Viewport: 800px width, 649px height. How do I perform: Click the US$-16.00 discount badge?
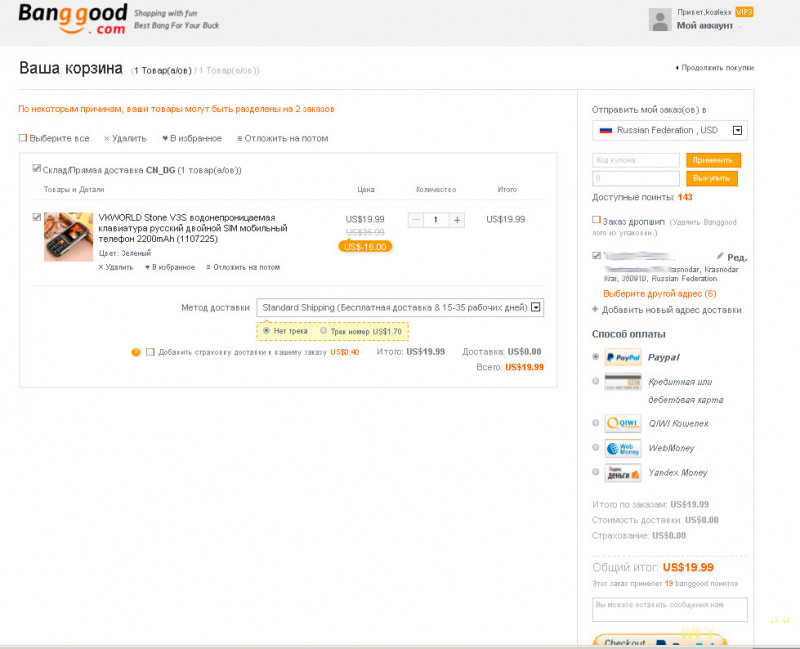(365, 247)
